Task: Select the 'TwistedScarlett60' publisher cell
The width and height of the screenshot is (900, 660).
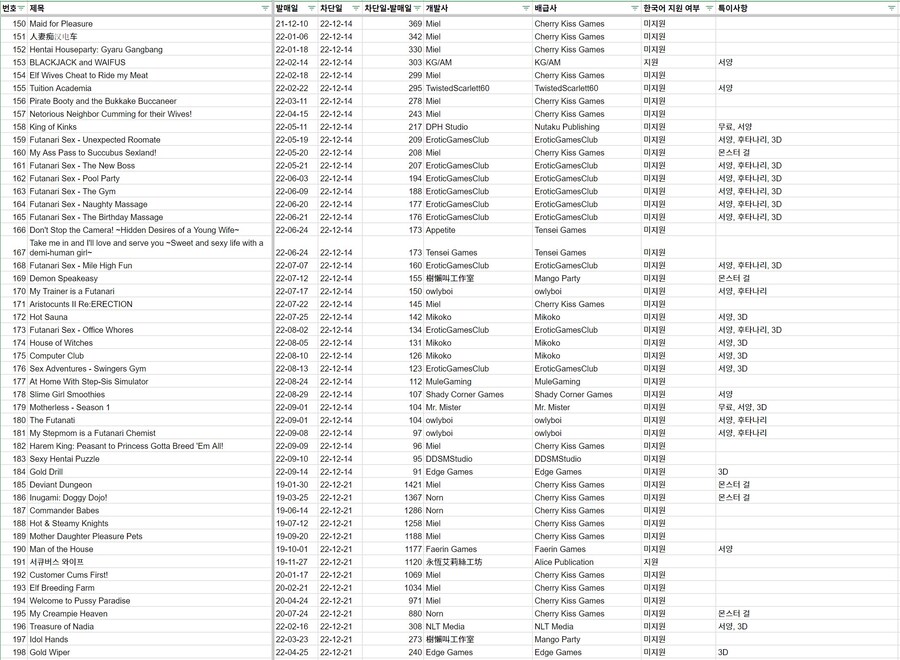Action: pyautogui.click(x=587, y=88)
